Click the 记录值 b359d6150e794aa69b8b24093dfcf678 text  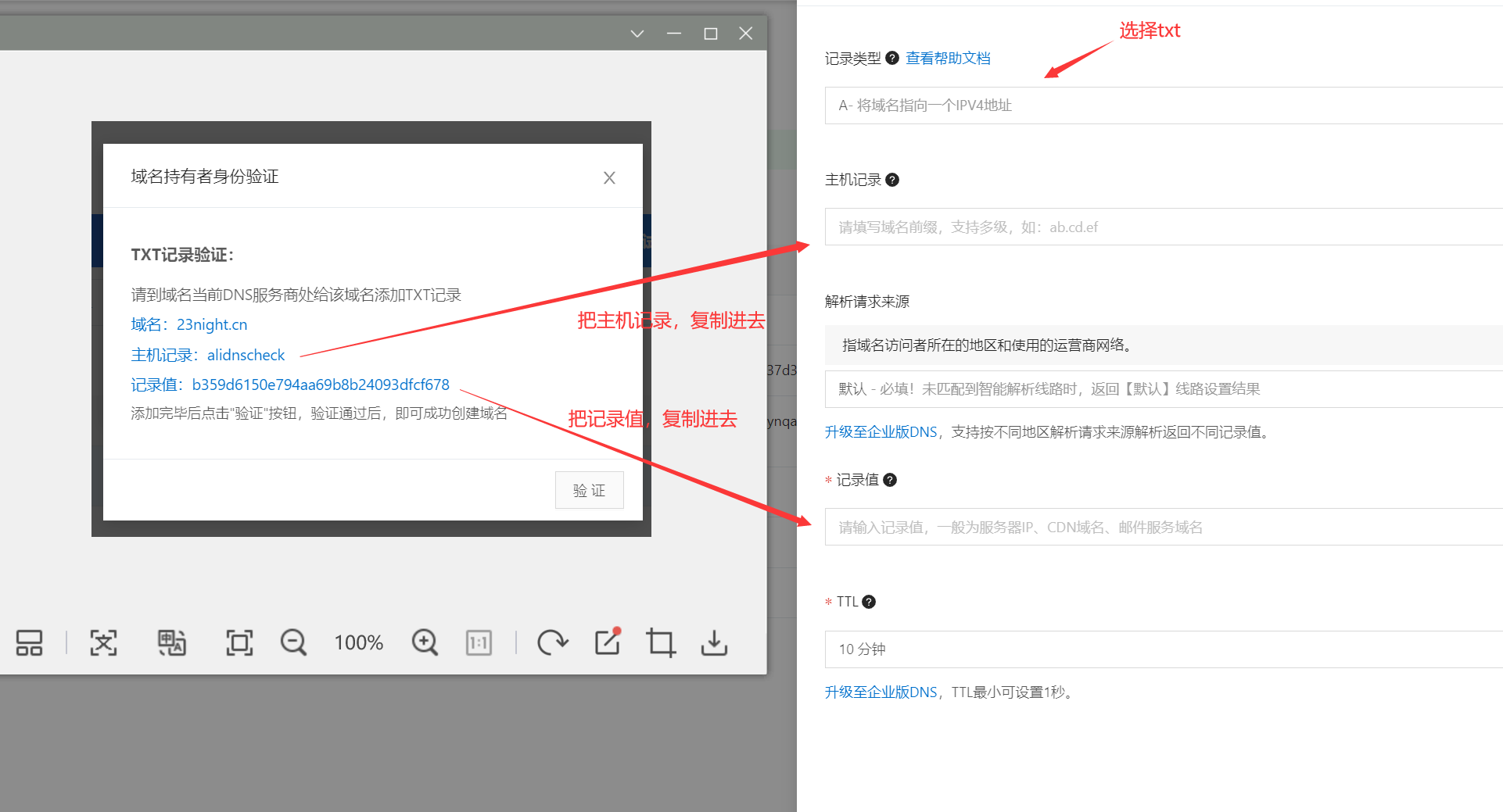click(x=290, y=385)
